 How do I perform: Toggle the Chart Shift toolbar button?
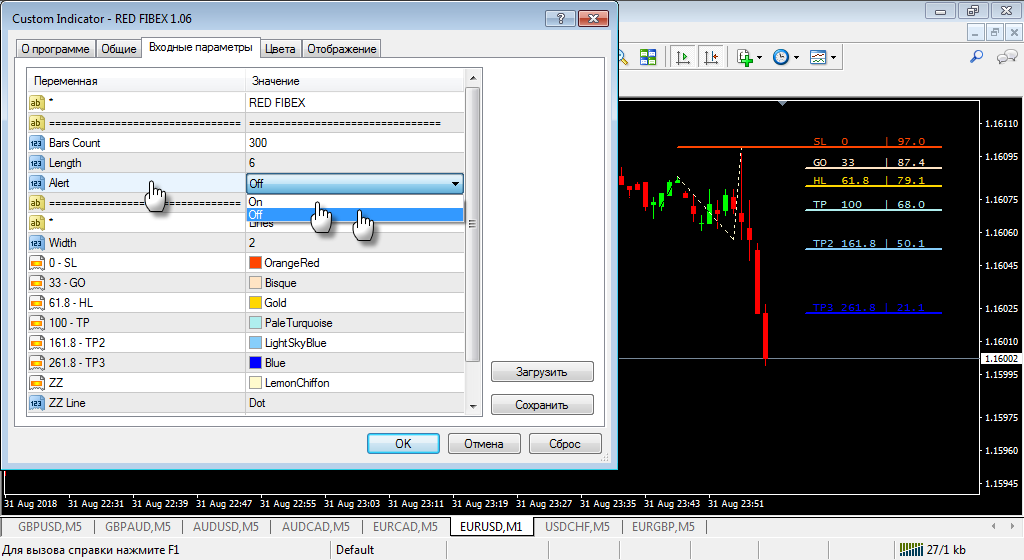(711, 57)
